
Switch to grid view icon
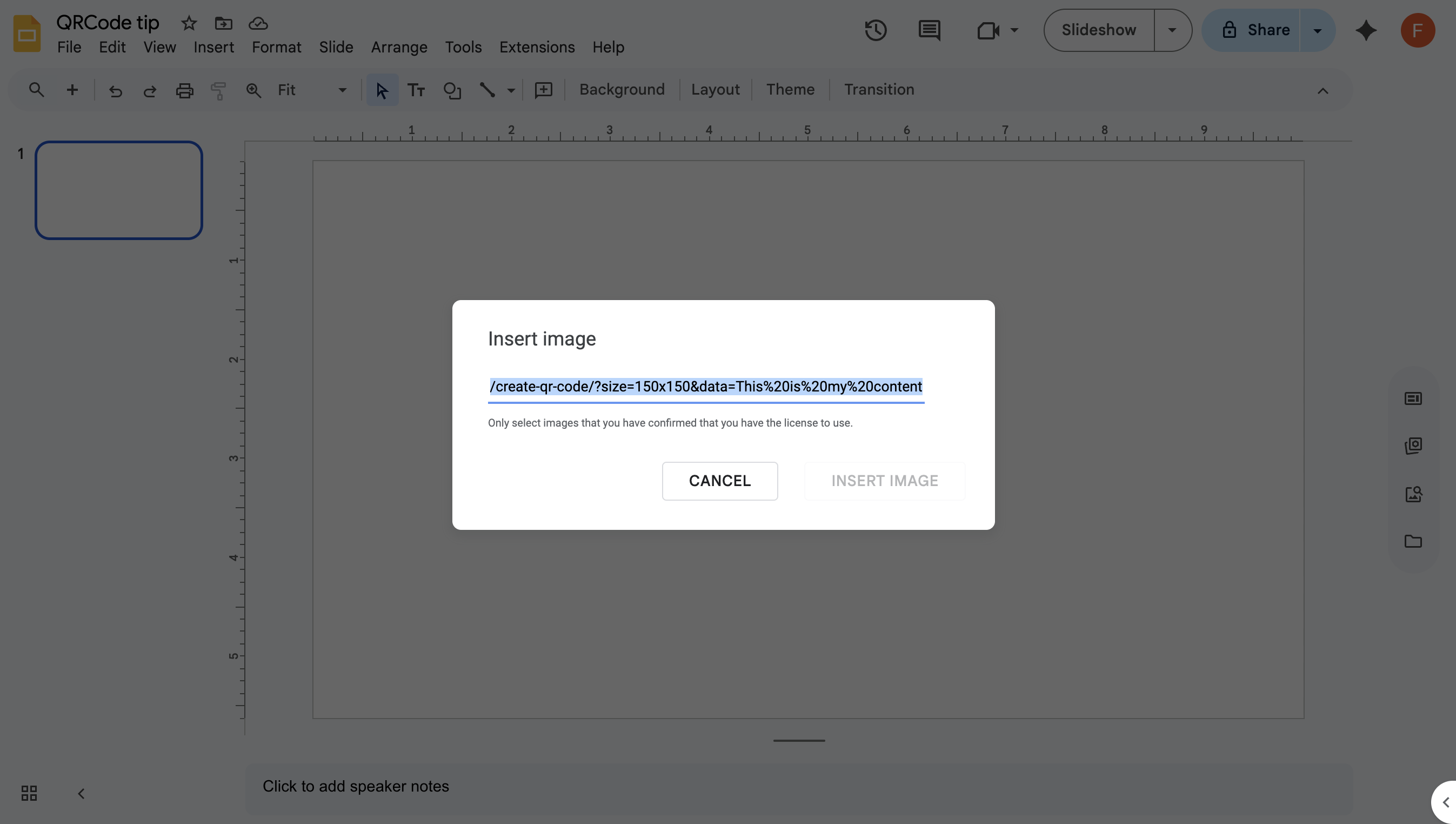pos(29,793)
